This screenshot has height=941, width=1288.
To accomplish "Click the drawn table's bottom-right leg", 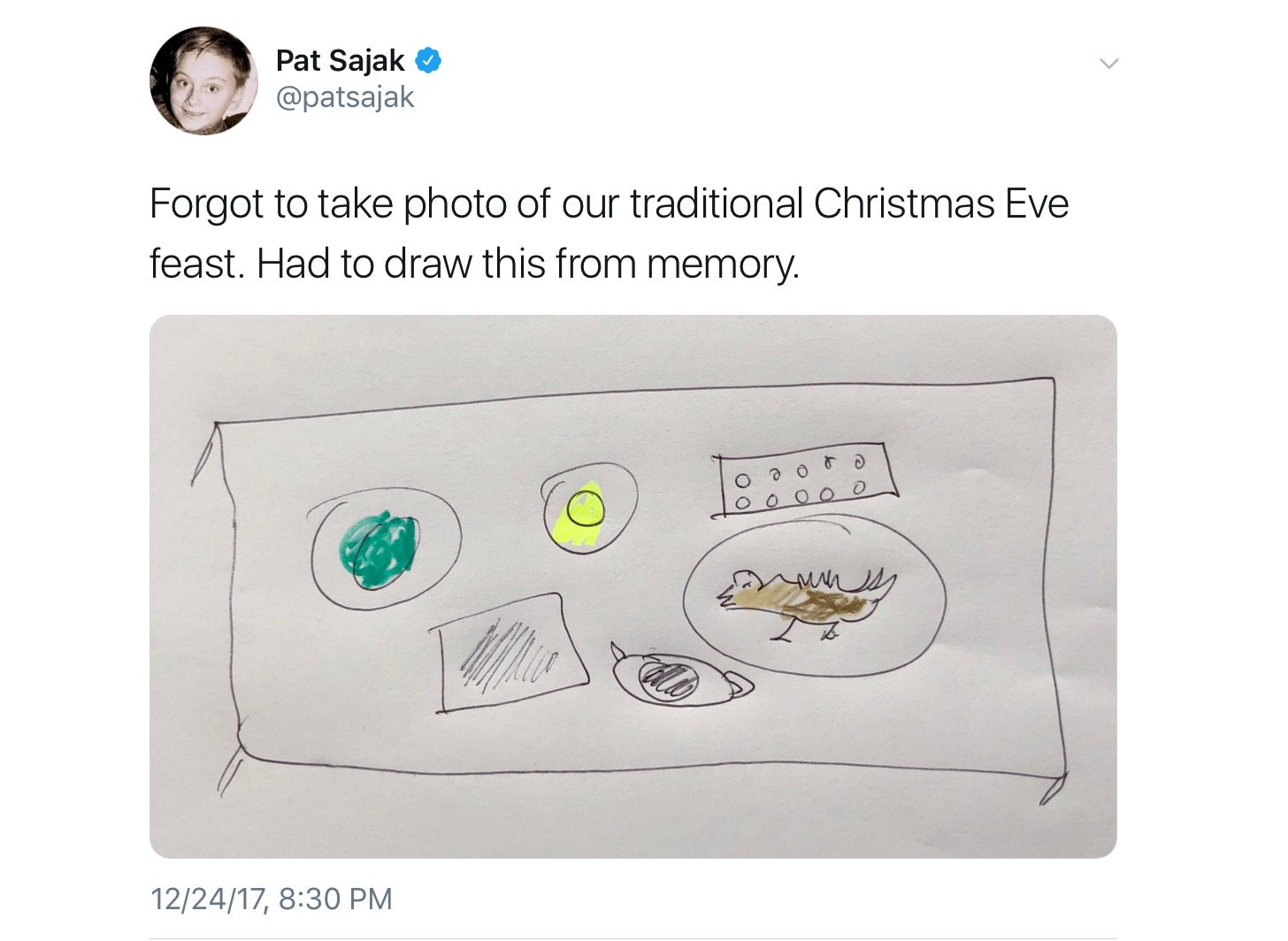I will tap(1054, 789).
